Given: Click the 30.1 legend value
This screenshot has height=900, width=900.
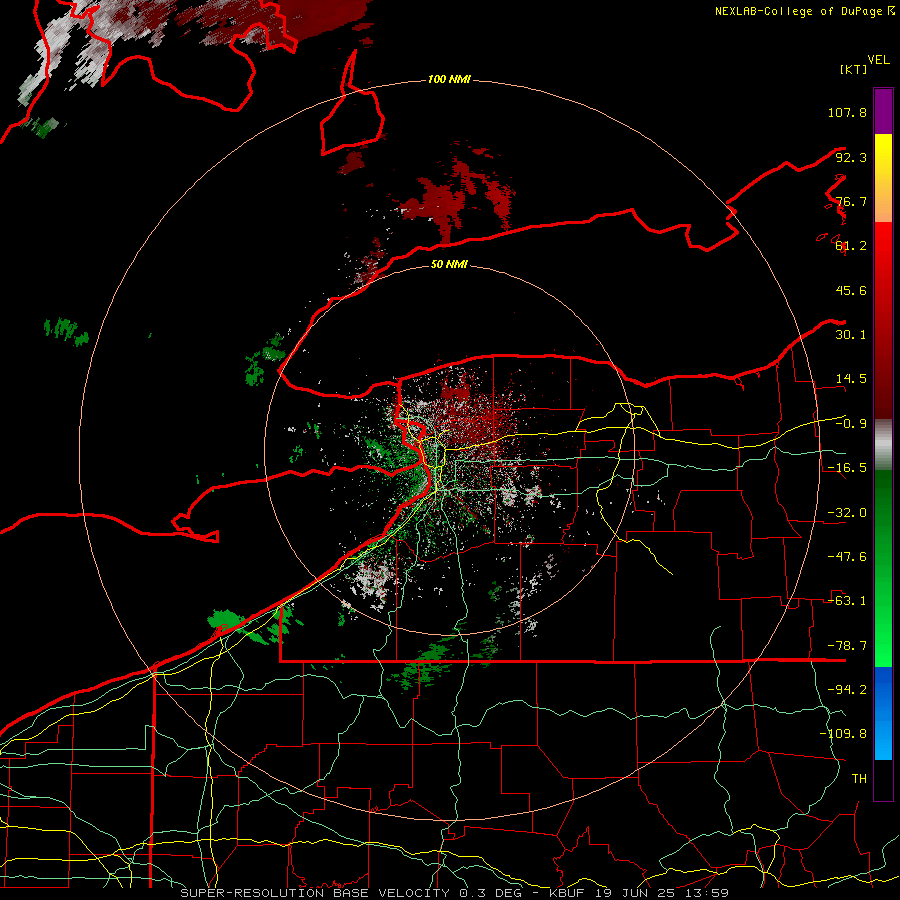Looking at the screenshot, I should pos(851,335).
